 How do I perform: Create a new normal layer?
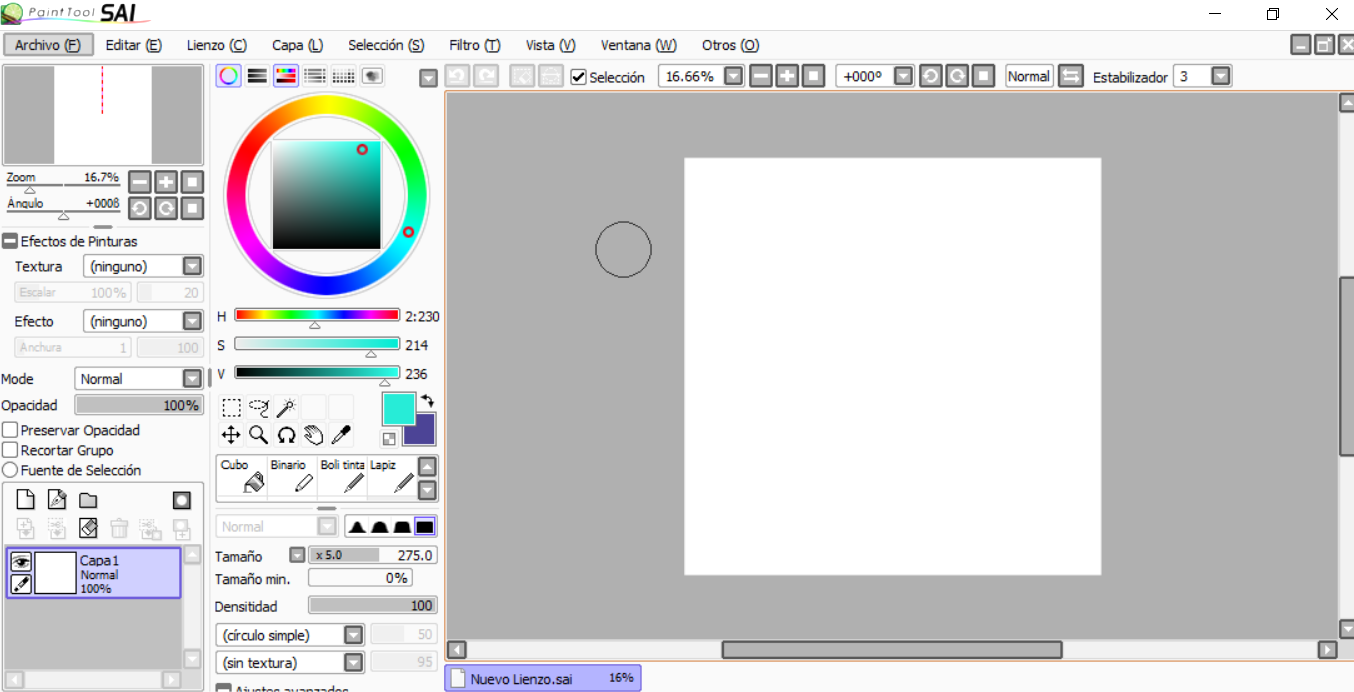point(26,500)
